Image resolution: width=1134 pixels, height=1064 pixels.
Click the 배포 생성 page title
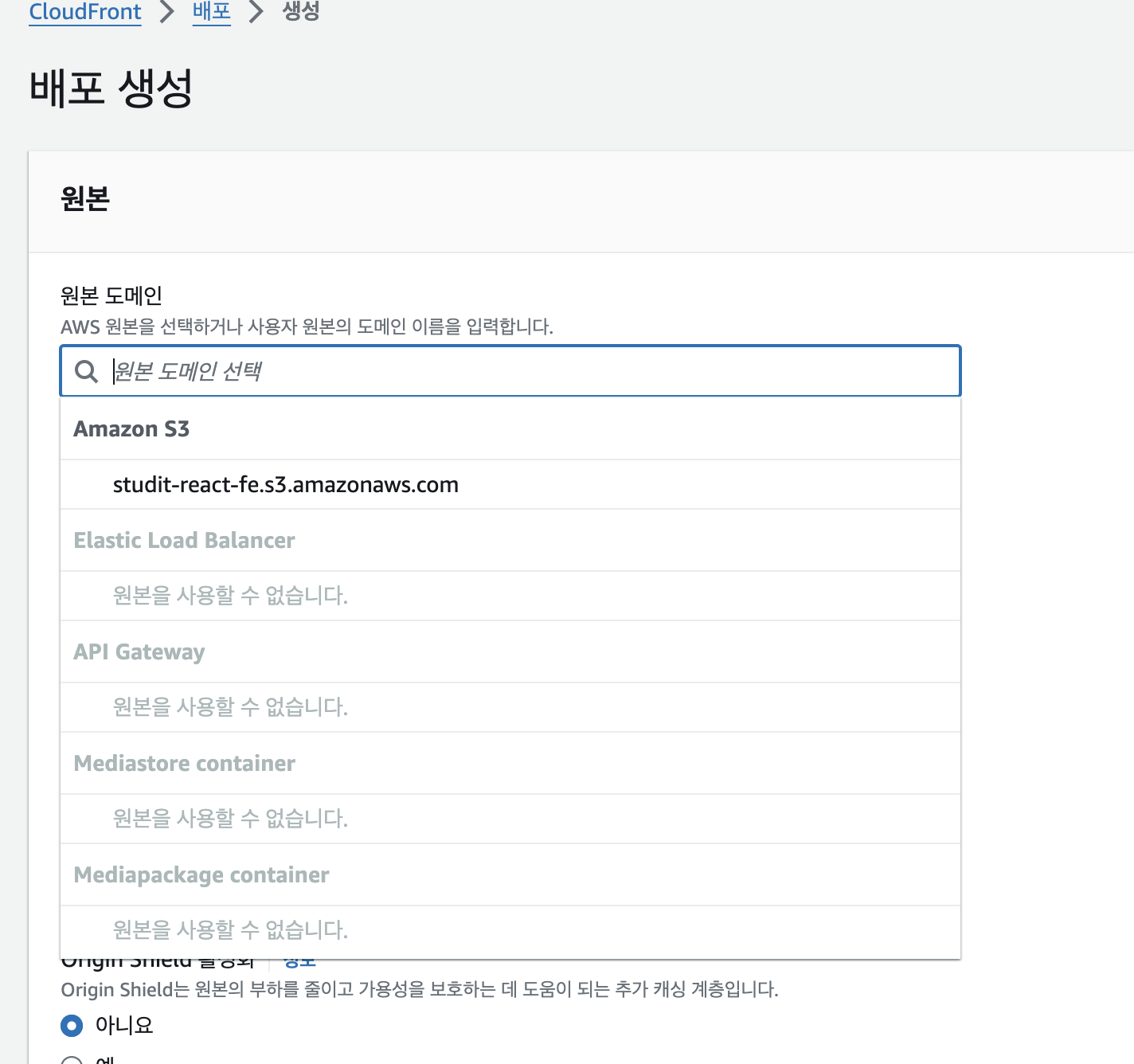point(111,88)
